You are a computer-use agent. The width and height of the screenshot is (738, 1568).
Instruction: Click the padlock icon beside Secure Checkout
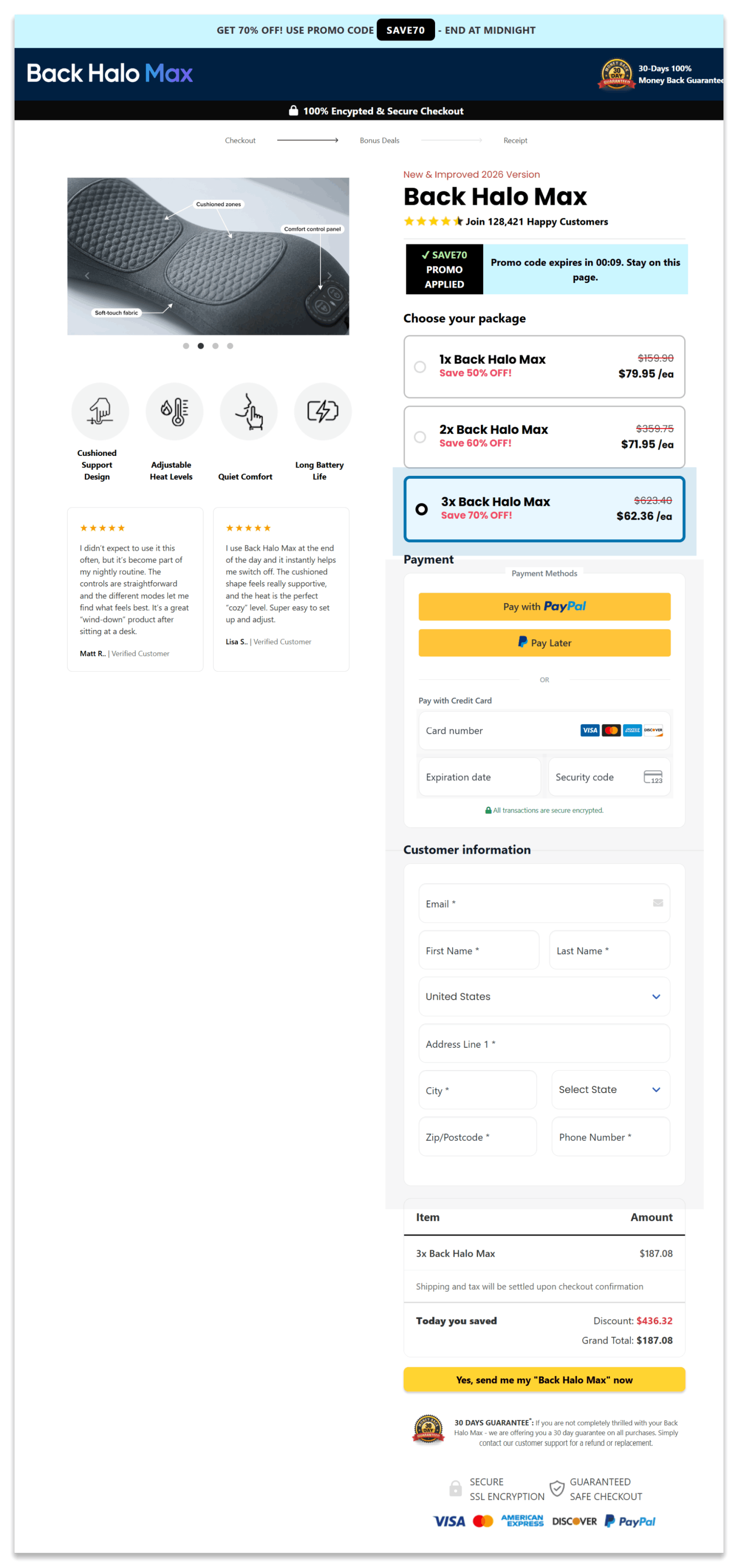click(x=293, y=111)
